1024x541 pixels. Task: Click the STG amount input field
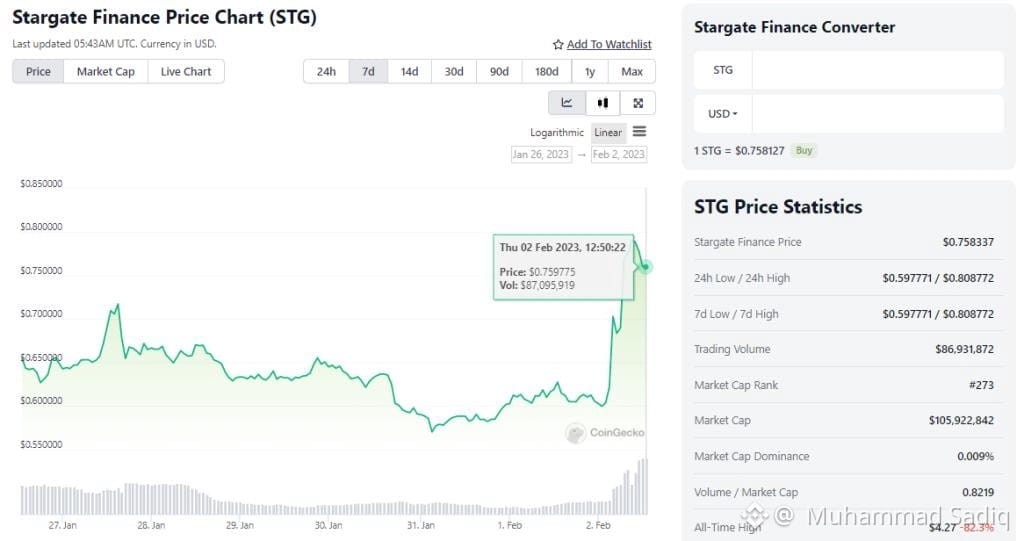(878, 70)
